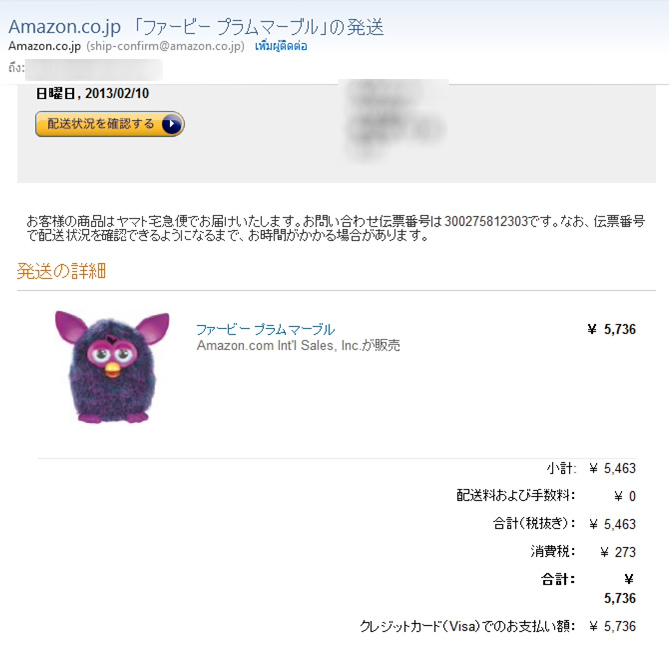
Task: Click the Amazon.com Int'l Sales, Inc. seller text
Action: click(298, 345)
